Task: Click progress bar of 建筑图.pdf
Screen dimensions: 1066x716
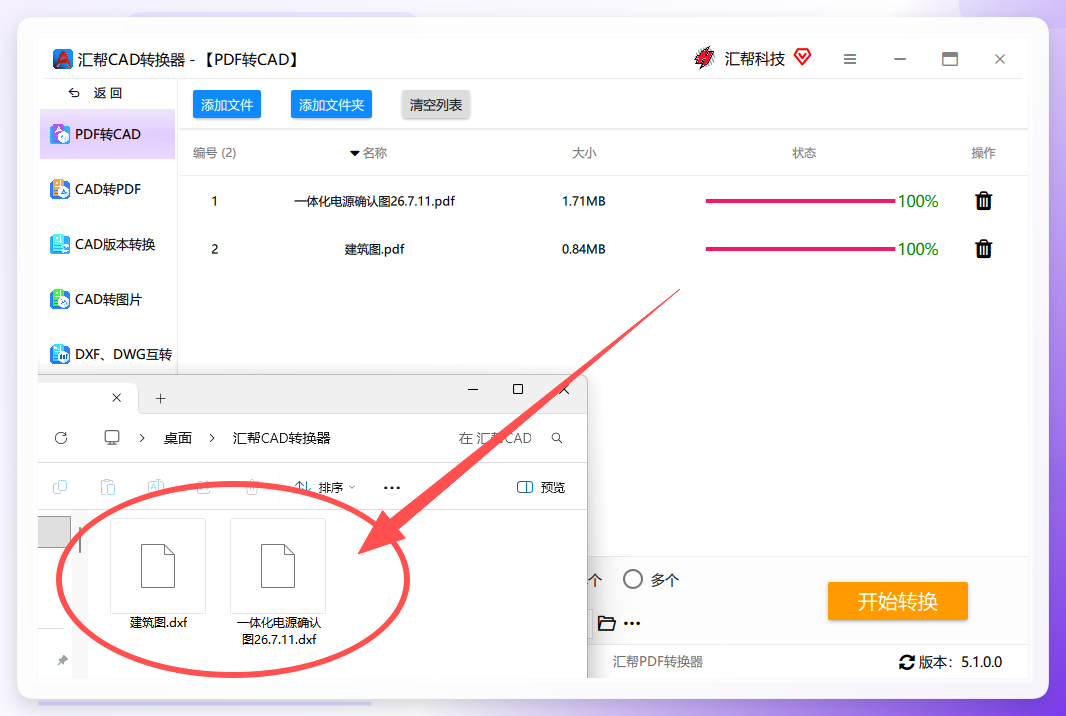Action: (x=800, y=249)
